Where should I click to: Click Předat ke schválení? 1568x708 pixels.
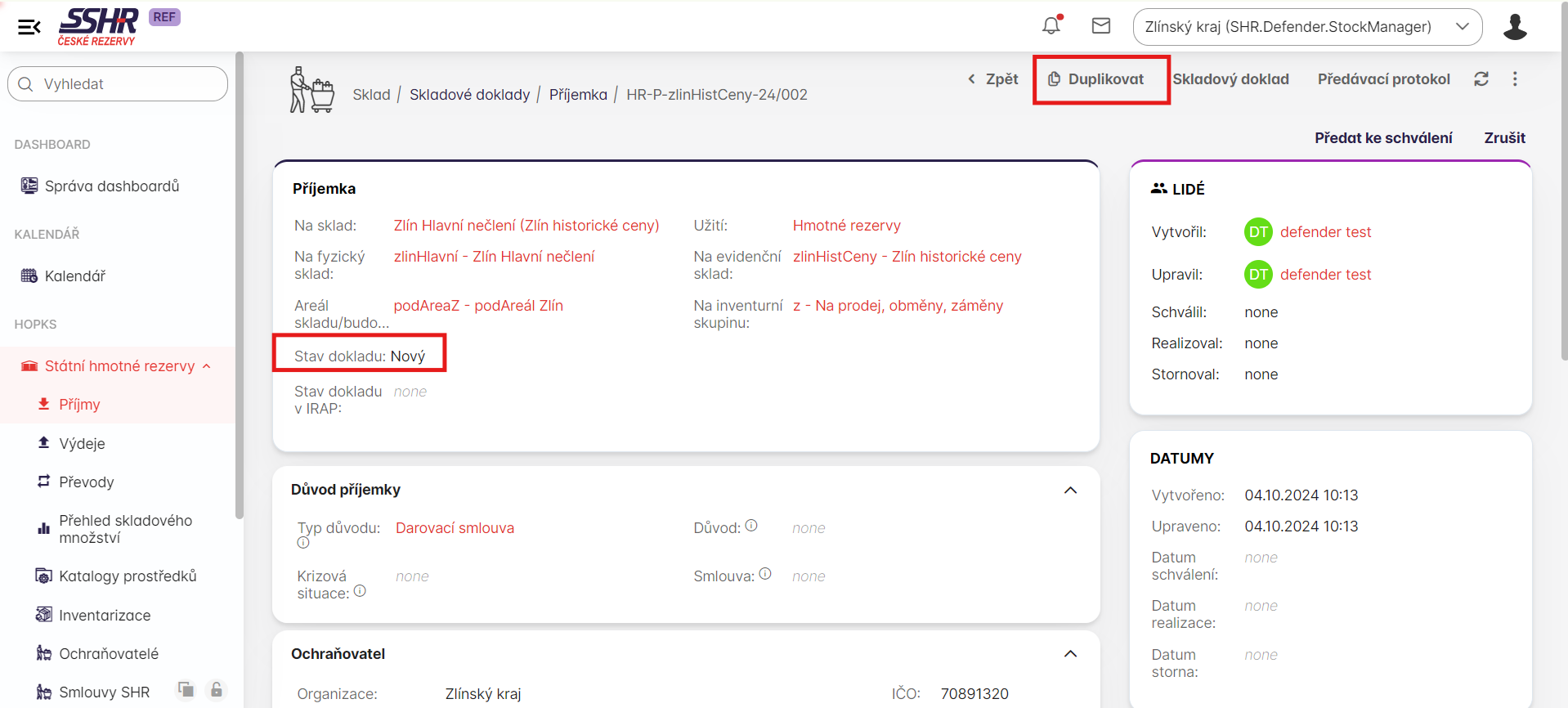pos(1382,138)
